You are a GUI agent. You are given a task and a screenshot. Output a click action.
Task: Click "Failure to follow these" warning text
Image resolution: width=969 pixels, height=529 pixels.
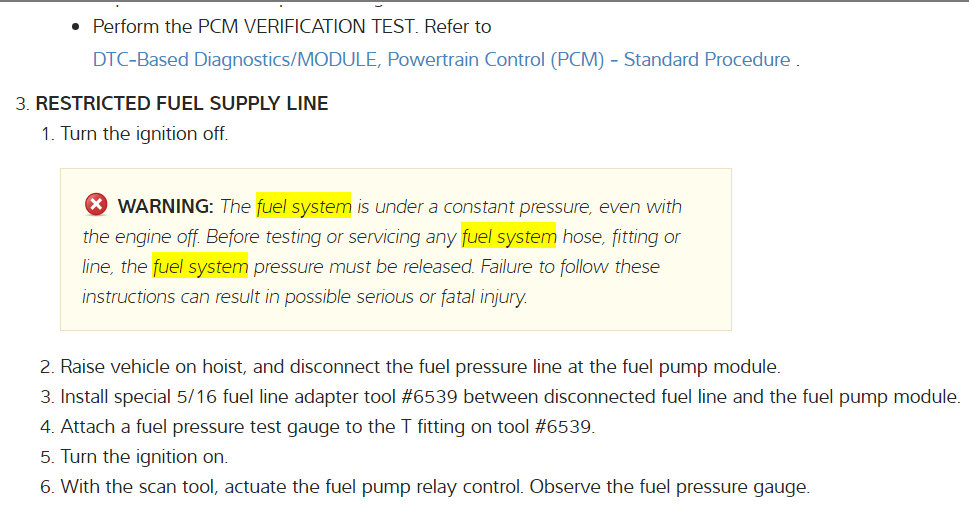(x=570, y=267)
